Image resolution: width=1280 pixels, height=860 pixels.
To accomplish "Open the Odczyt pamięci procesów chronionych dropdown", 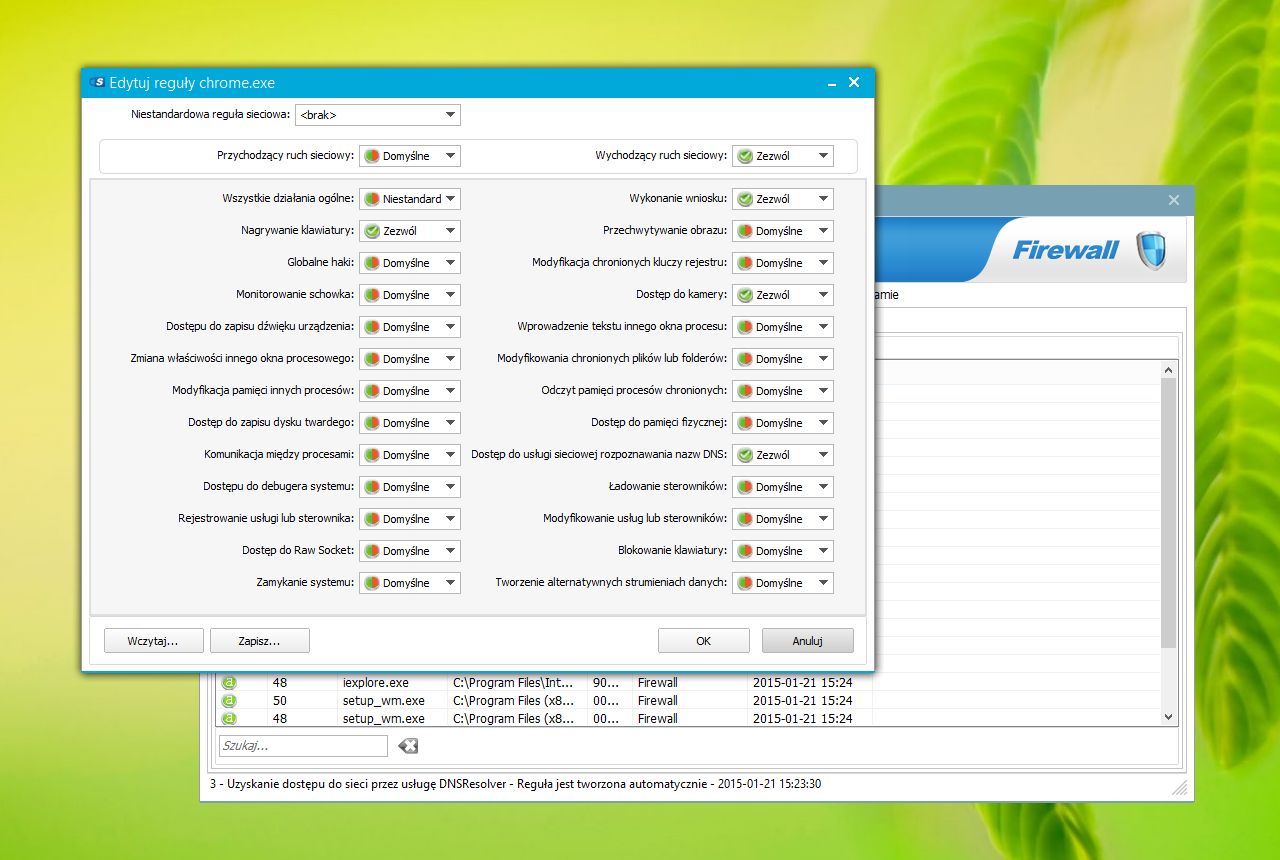I will pos(783,391).
